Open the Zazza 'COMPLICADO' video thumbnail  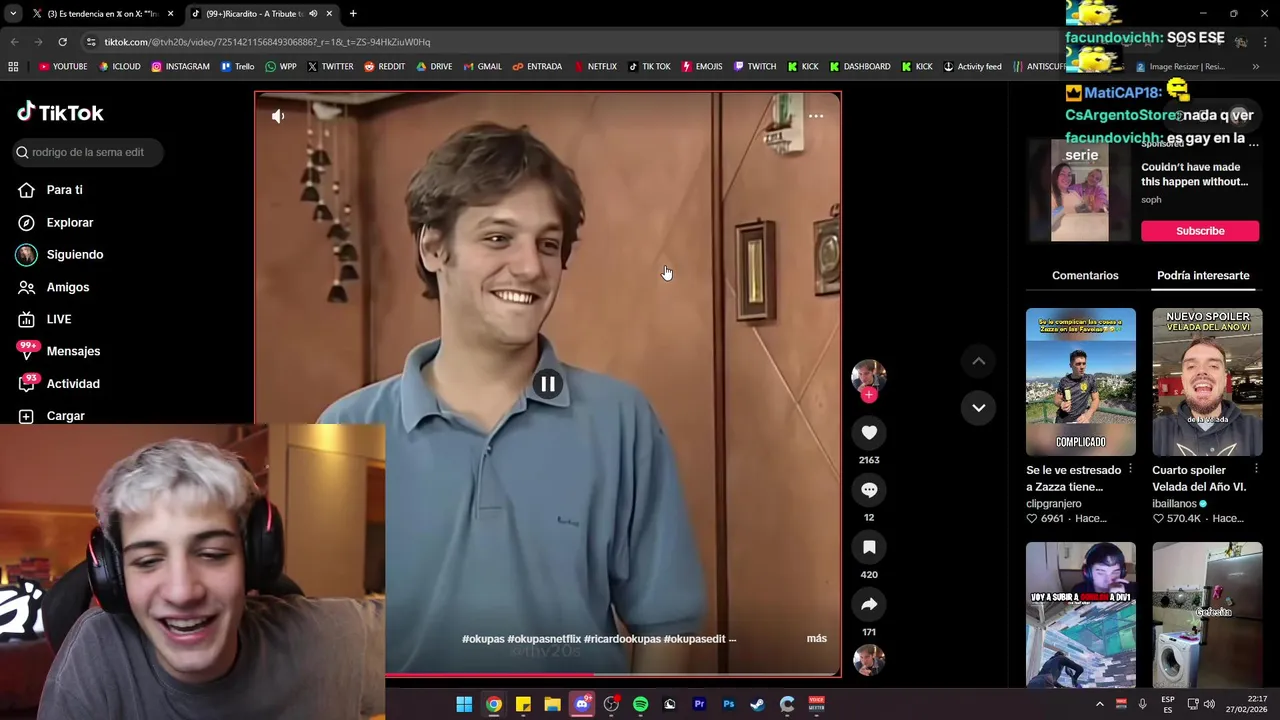click(x=1081, y=382)
